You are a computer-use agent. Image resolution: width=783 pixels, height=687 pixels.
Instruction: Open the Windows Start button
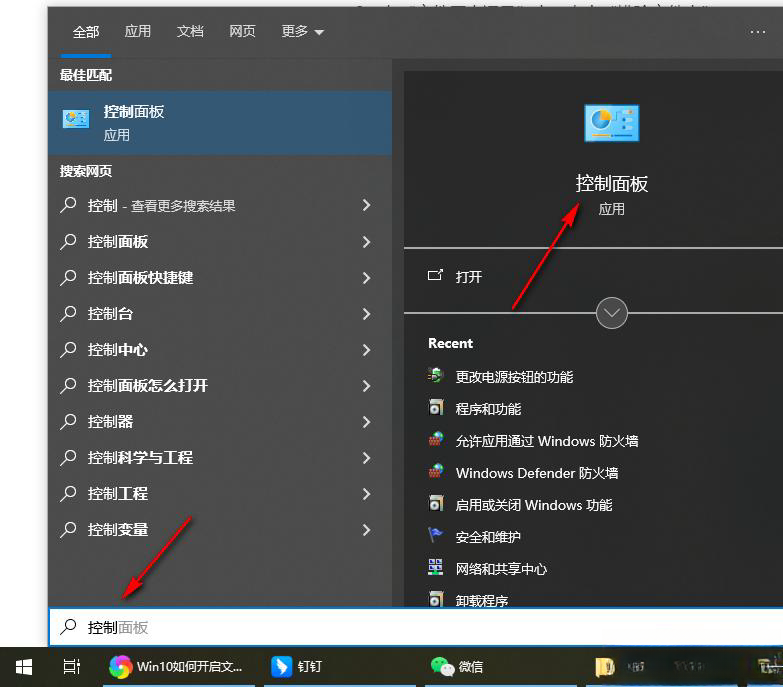pyautogui.click(x=23, y=667)
